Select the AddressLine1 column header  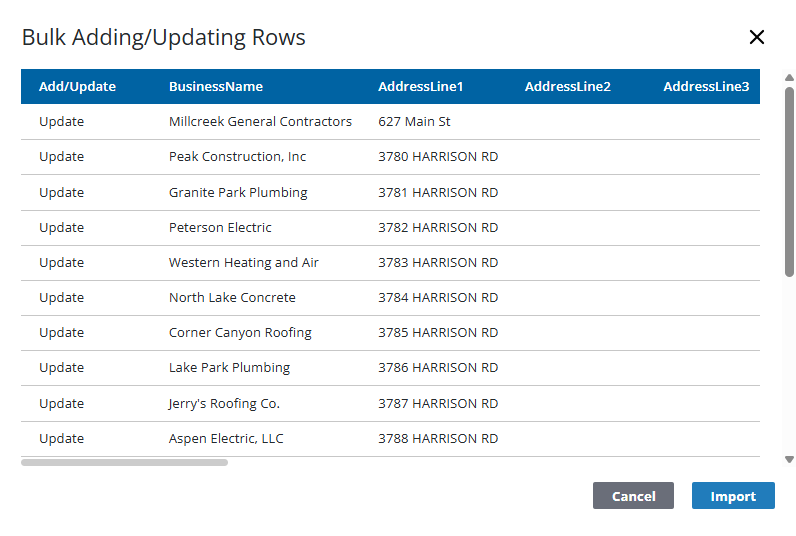[420, 87]
